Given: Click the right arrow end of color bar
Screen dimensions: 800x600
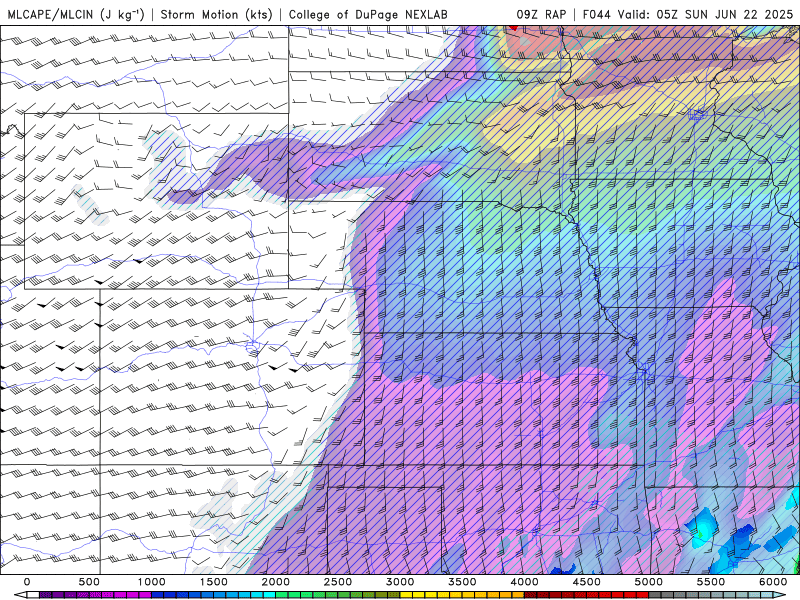Looking at the screenshot, I should point(780,595).
